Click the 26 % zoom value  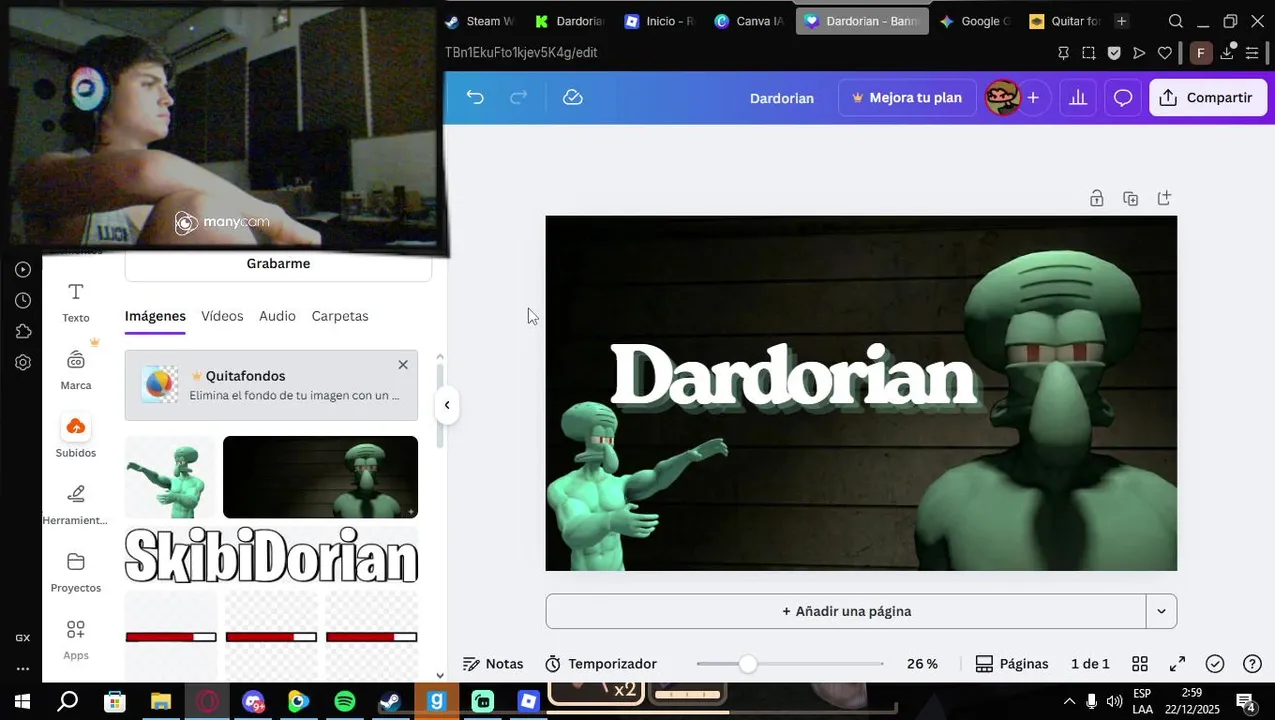point(922,664)
